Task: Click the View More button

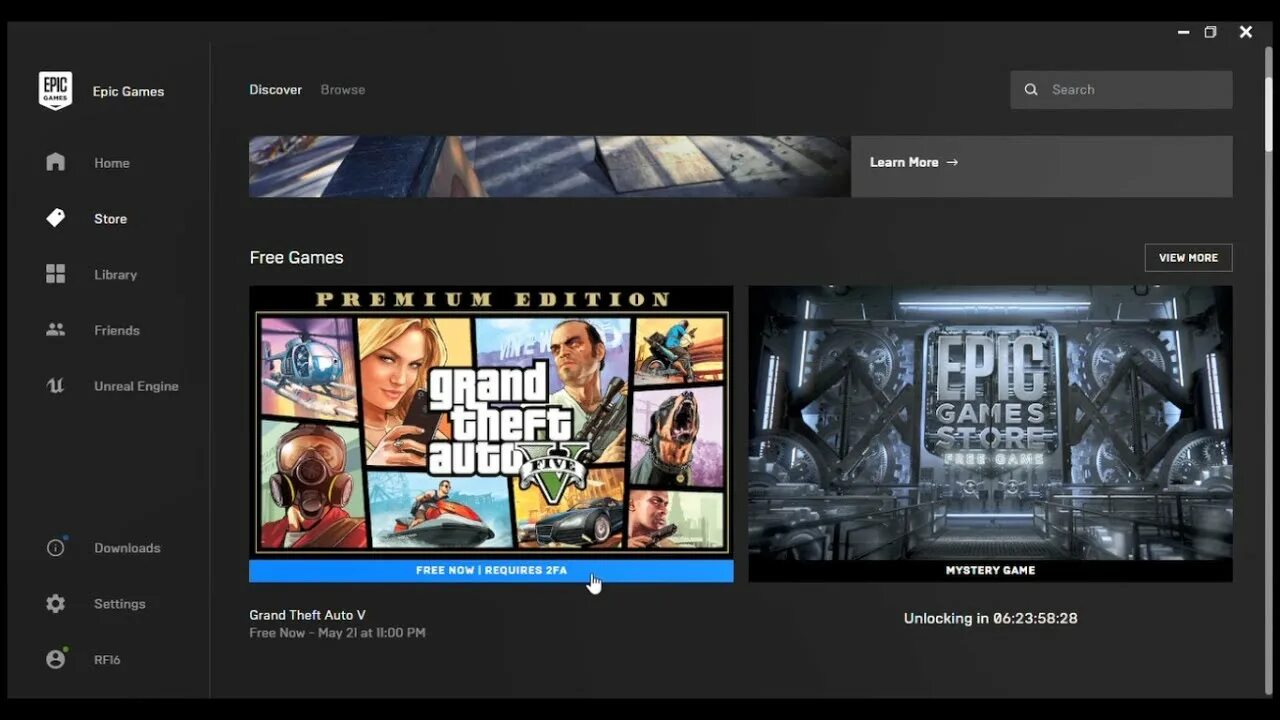Action: (x=1188, y=257)
